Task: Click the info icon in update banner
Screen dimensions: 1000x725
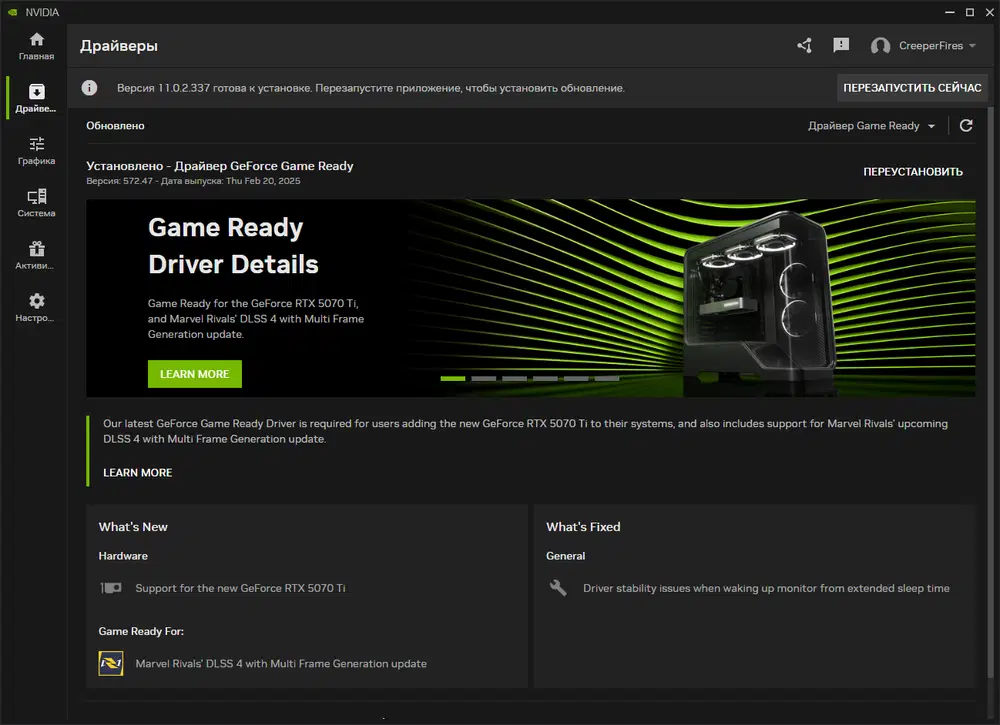Action: coord(89,88)
